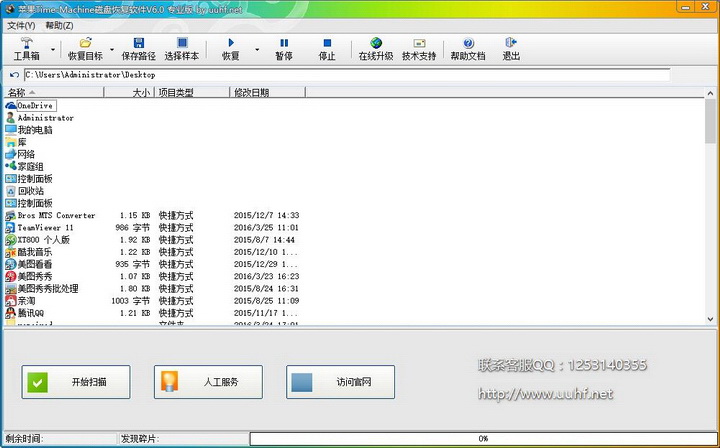Open the 帮助(Z) menu
Screen dimensions: 720x448
click(59, 26)
